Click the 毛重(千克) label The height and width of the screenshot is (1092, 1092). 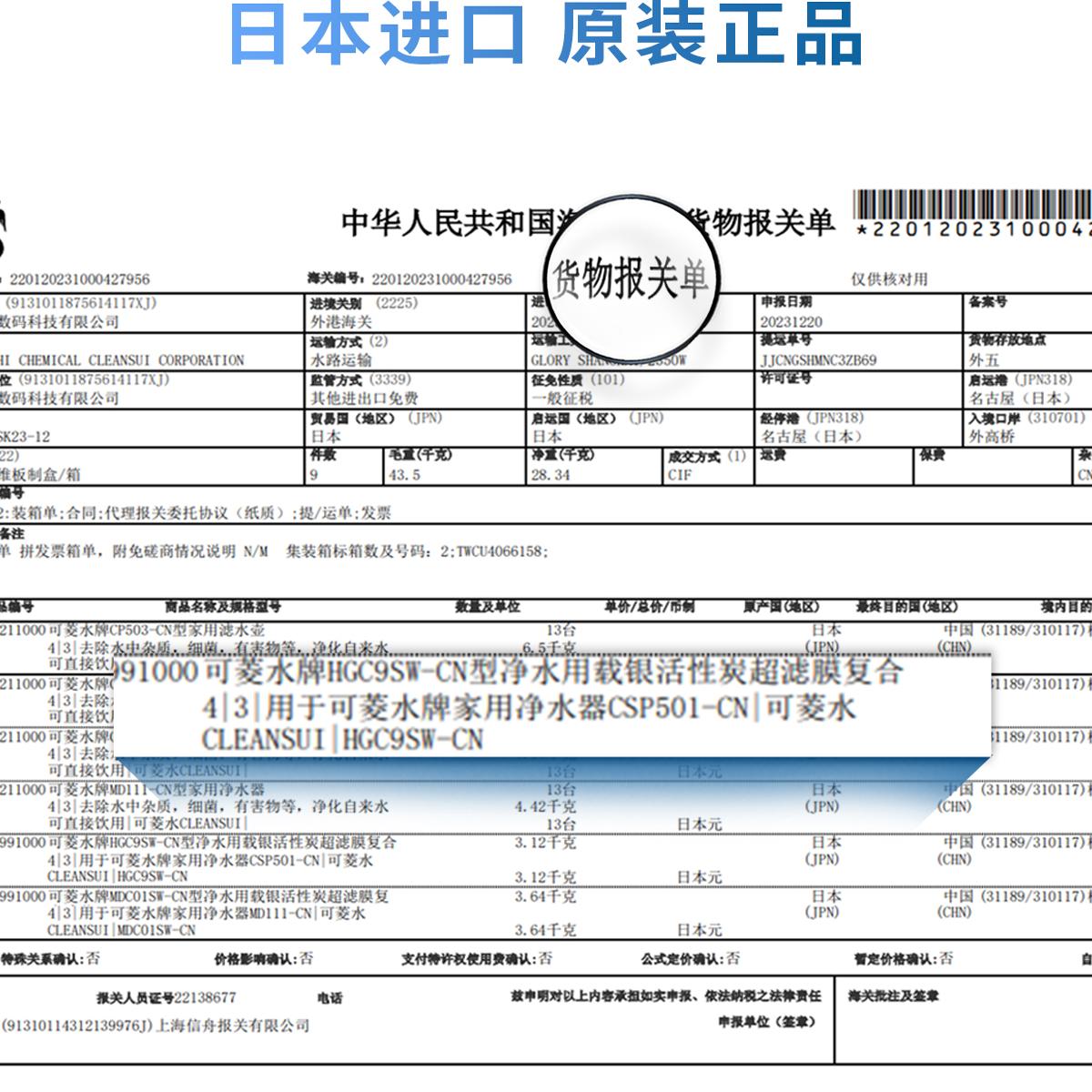pos(420,454)
